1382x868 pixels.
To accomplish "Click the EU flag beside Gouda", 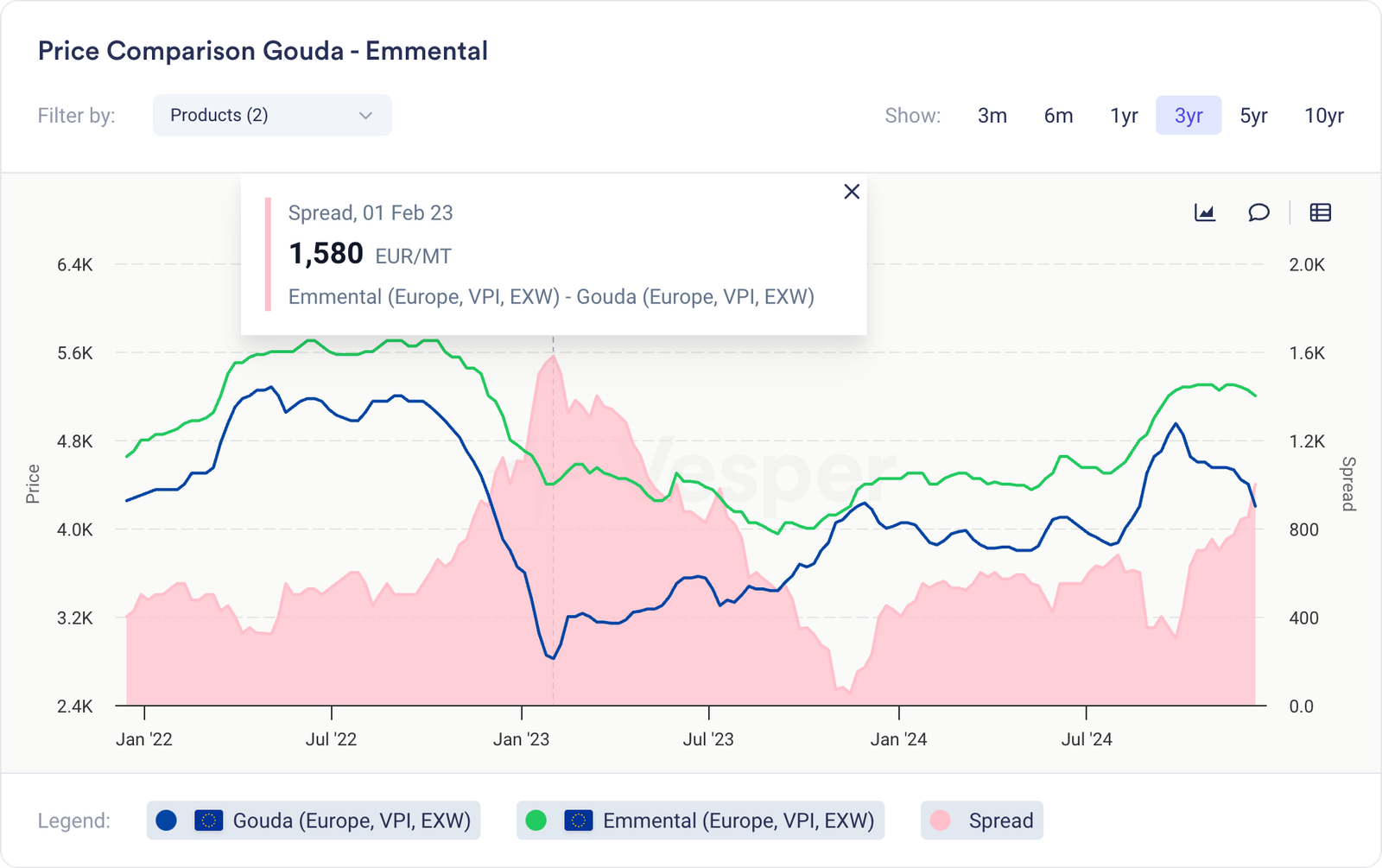I will click(x=209, y=820).
